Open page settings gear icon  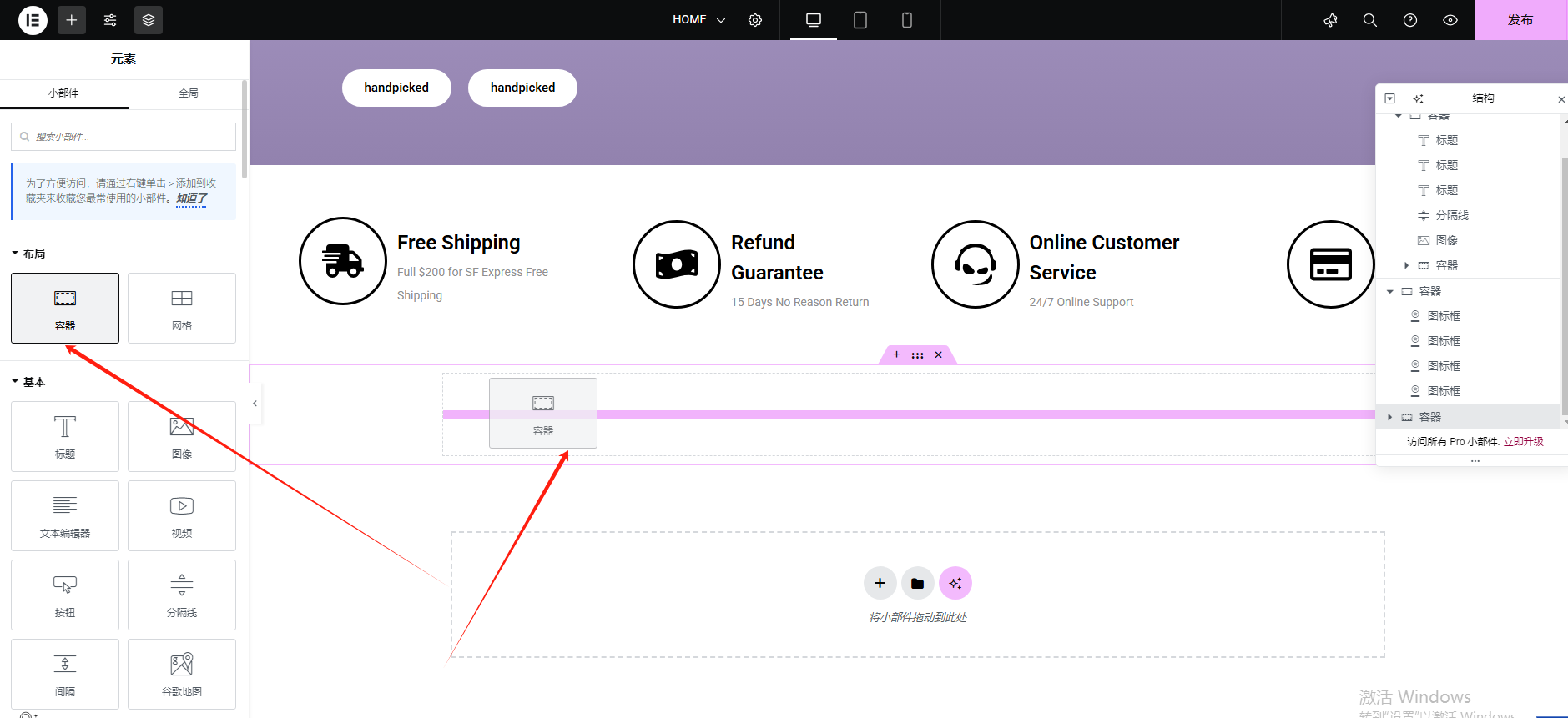(x=755, y=20)
